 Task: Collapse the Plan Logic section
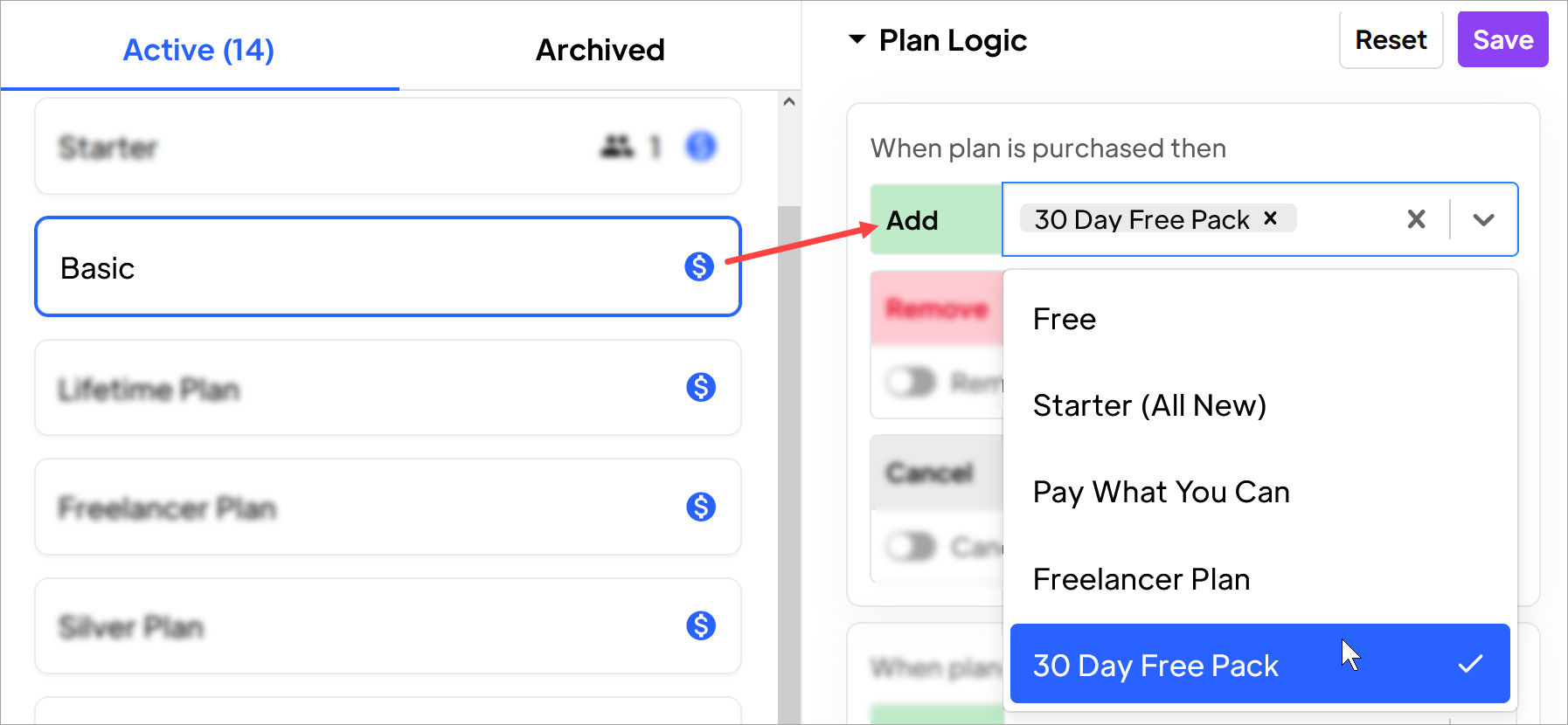(856, 39)
